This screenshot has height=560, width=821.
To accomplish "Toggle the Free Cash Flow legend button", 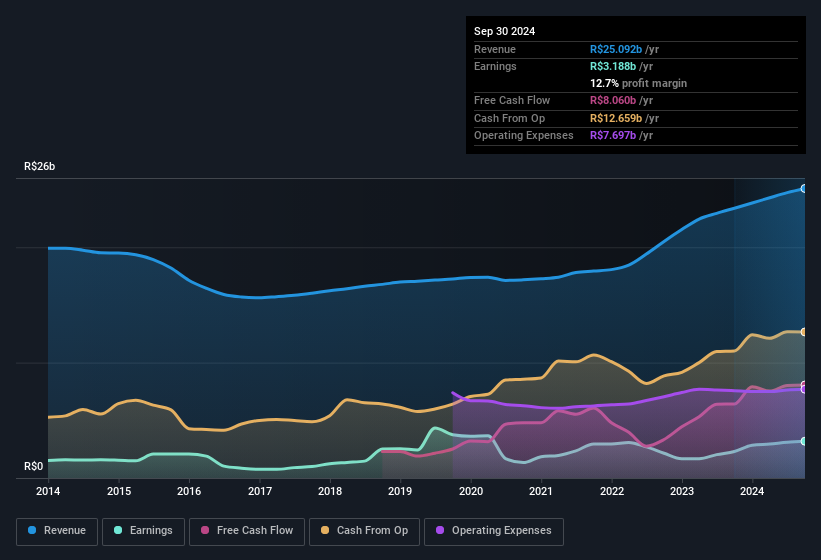I will (x=247, y=531).
